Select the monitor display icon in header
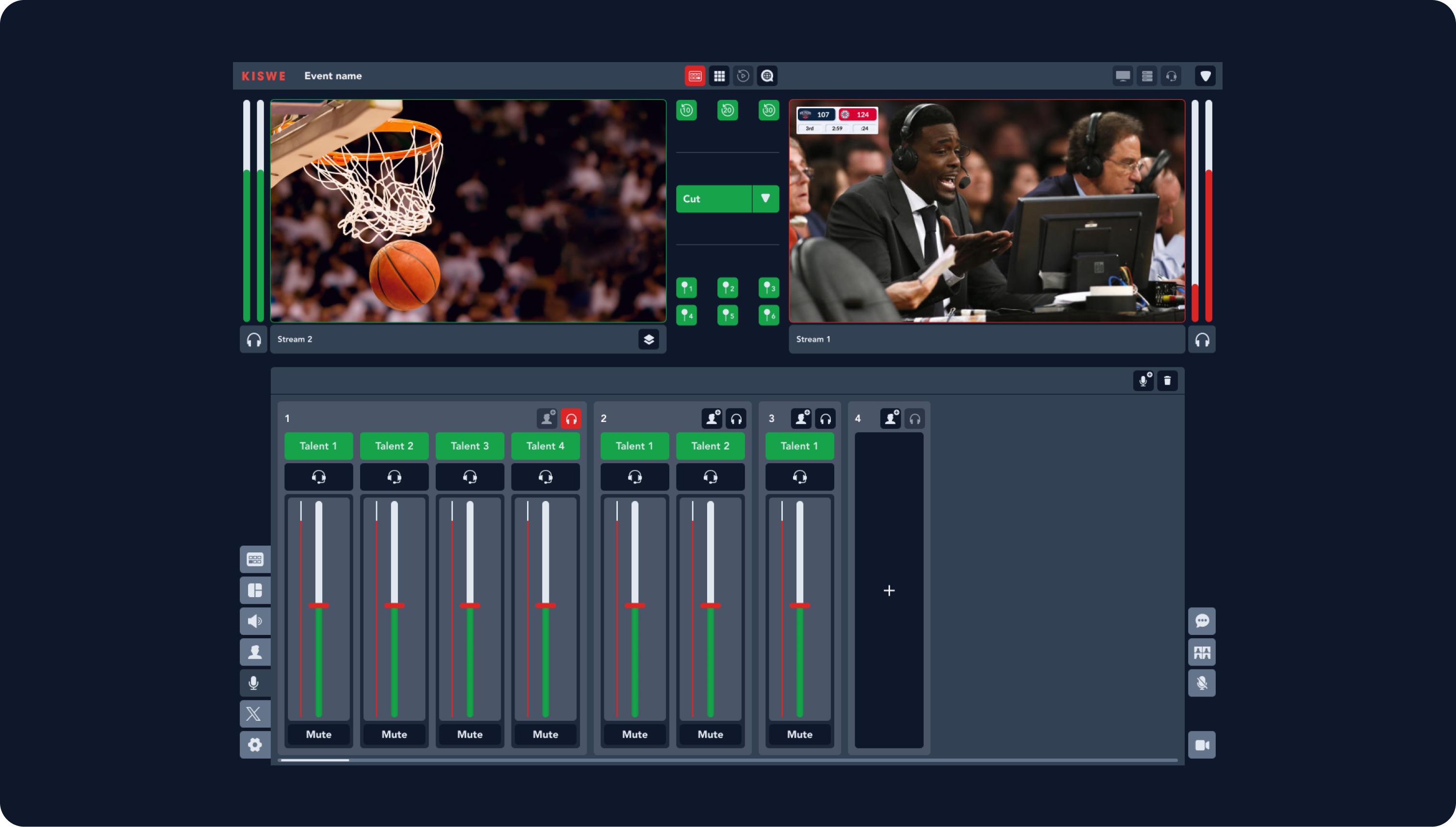This screenshot has width=1456, height=827. click(x=1123, y=76)
